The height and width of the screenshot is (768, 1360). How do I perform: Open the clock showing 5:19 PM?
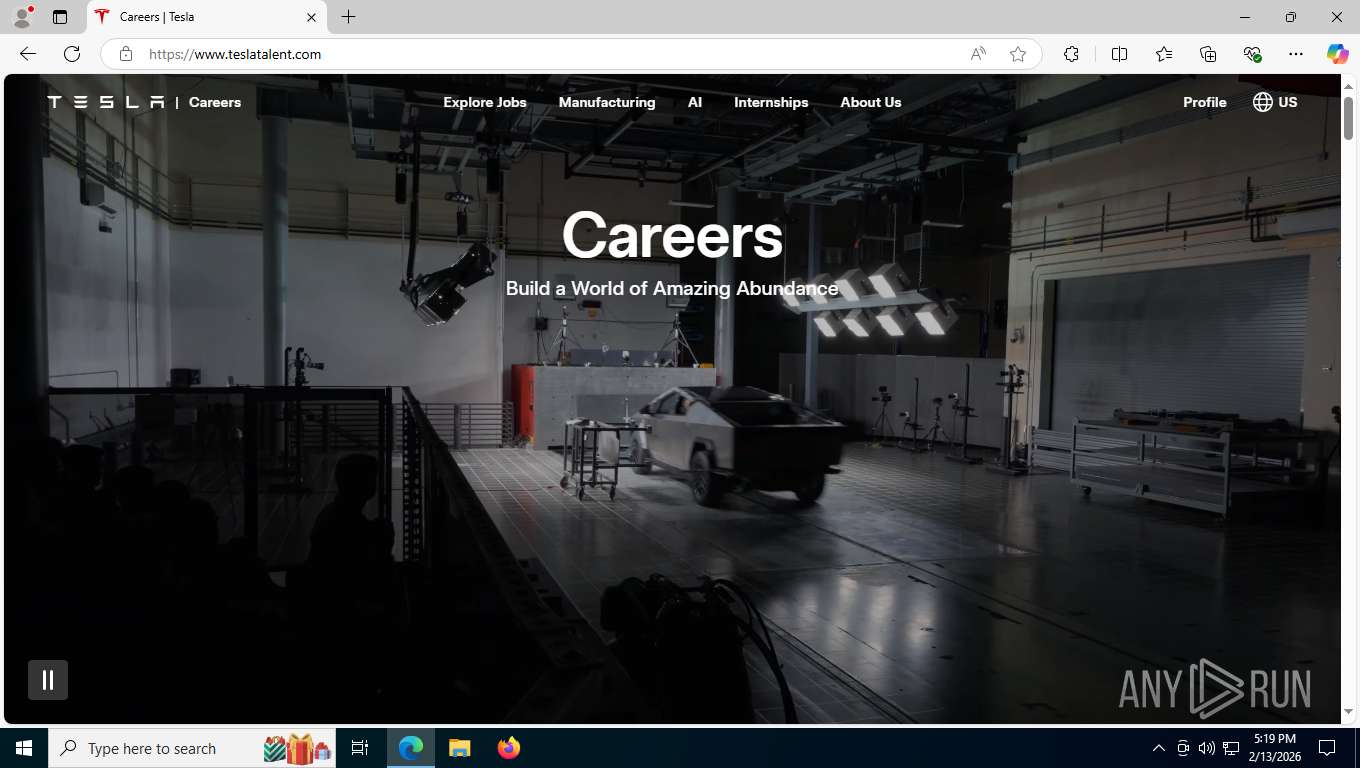coord(1275,748)
